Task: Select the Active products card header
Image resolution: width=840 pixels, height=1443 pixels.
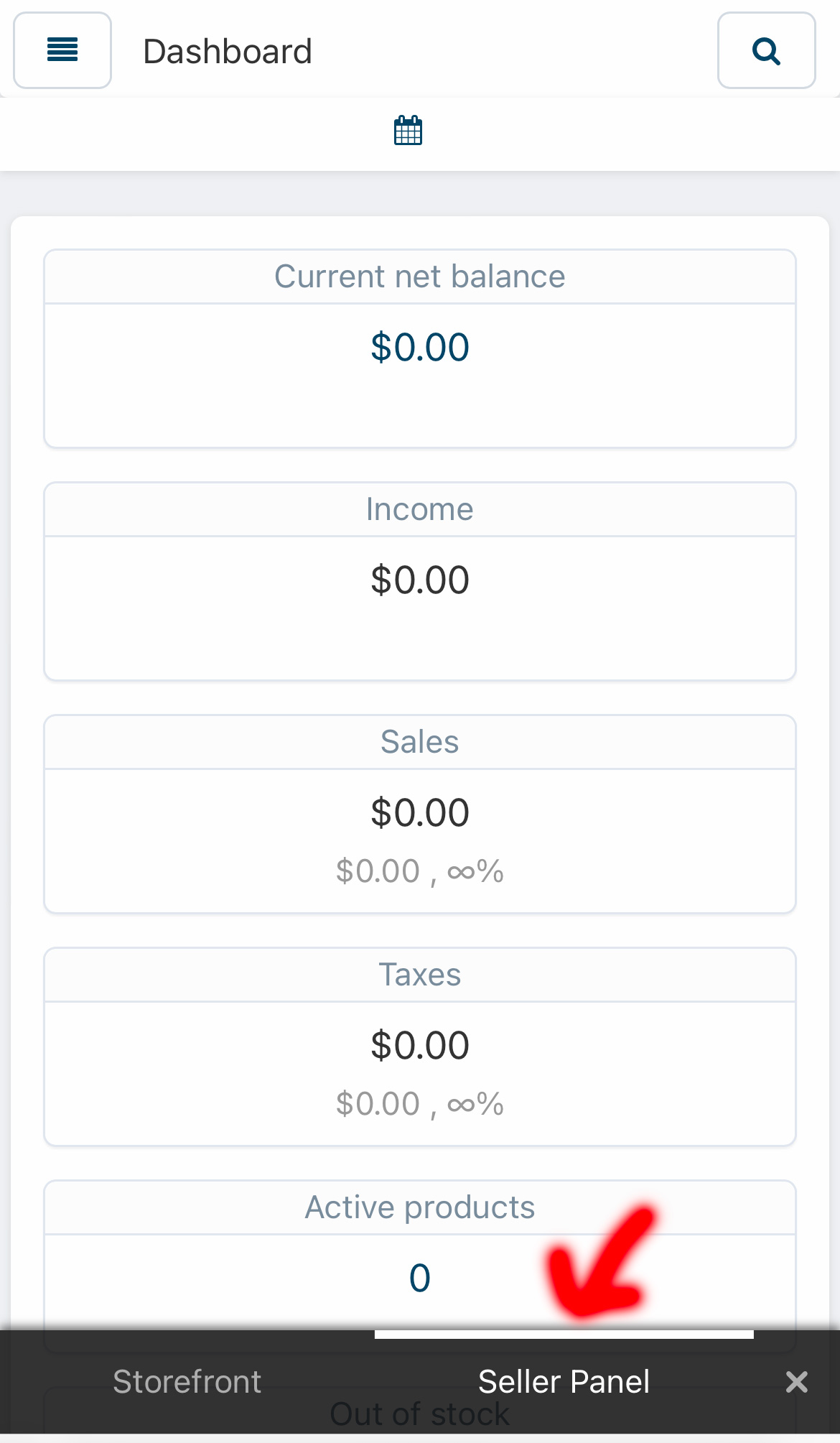Action: [420, 1207]
